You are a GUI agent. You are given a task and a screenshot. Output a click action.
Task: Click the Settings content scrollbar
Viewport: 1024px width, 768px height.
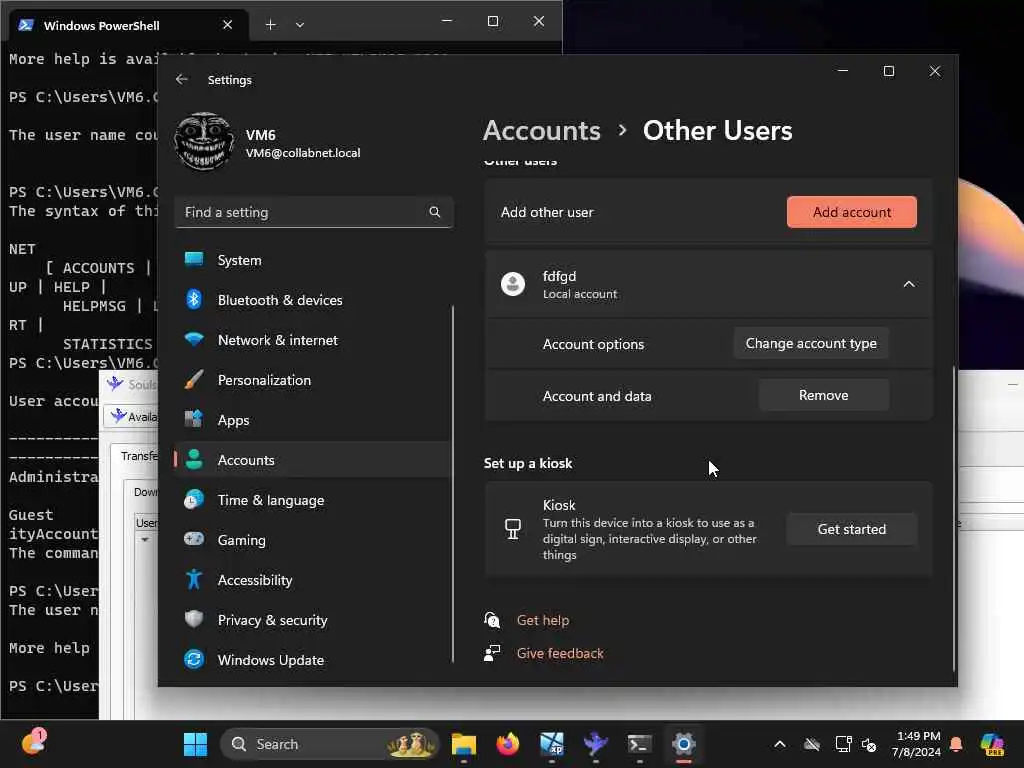pos(953,519)
